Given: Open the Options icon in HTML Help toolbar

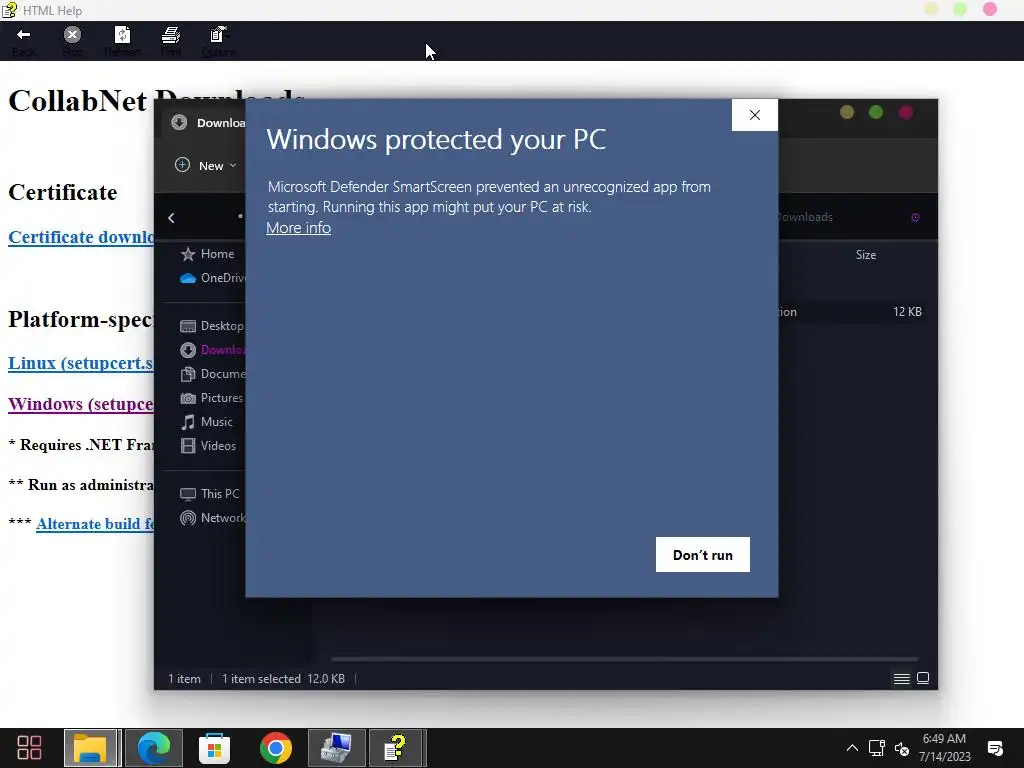Looking at the screenshot, I should (218, 35).
